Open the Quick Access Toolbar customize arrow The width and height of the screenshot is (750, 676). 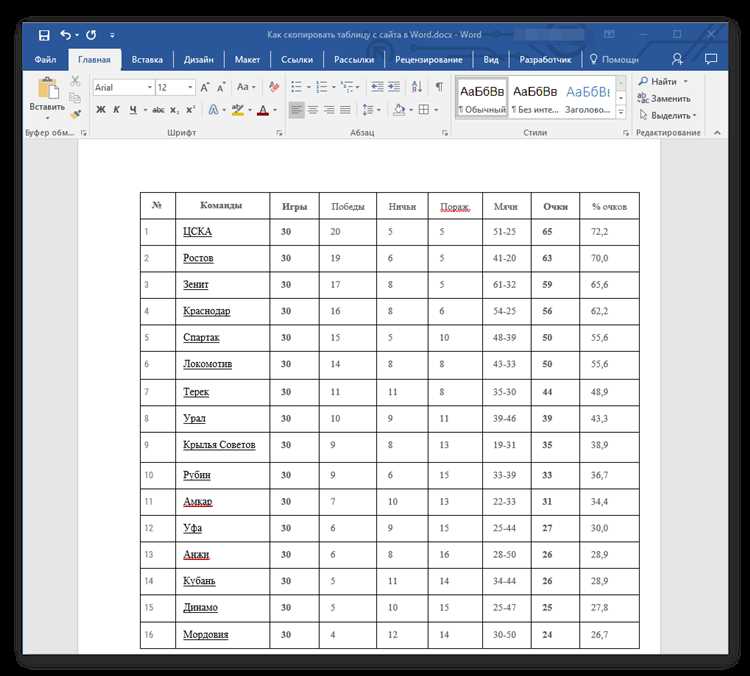pos(112,35)
